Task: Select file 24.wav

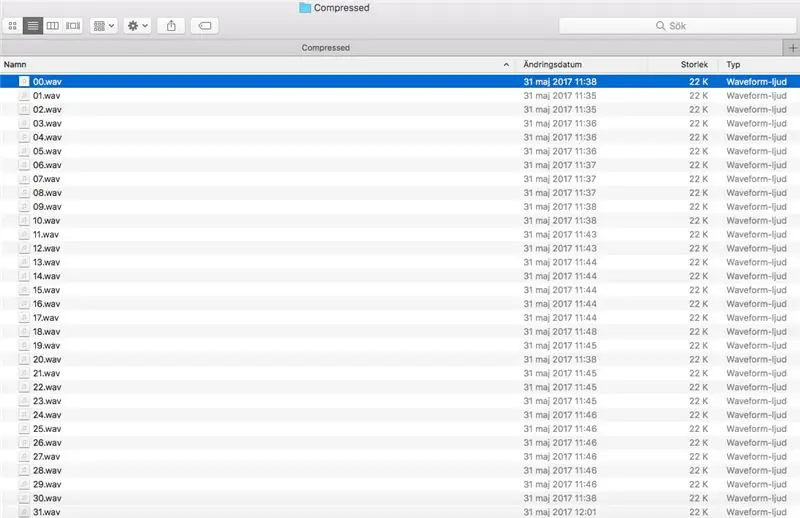Action: (x=400, y=415)
